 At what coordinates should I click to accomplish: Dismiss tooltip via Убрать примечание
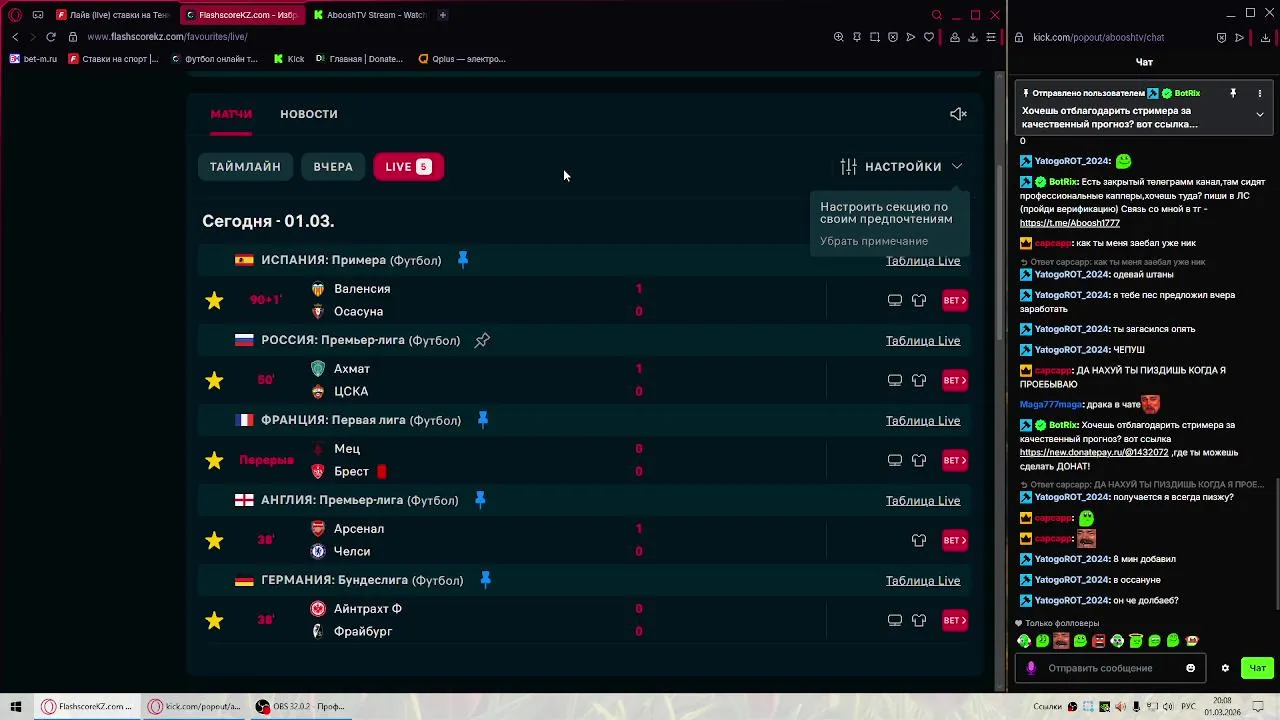coord(874,241)
